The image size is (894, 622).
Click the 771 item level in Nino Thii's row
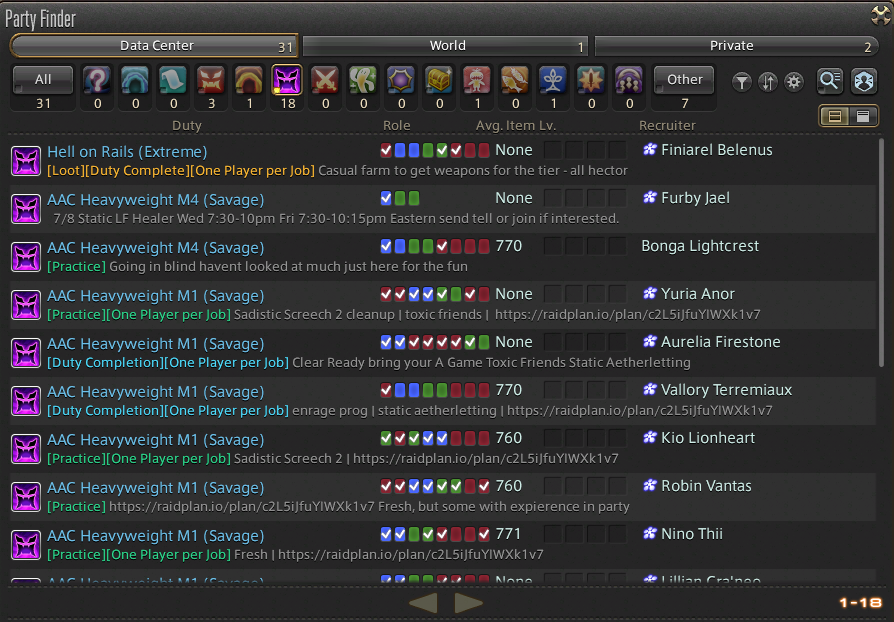tap(508, 534)
